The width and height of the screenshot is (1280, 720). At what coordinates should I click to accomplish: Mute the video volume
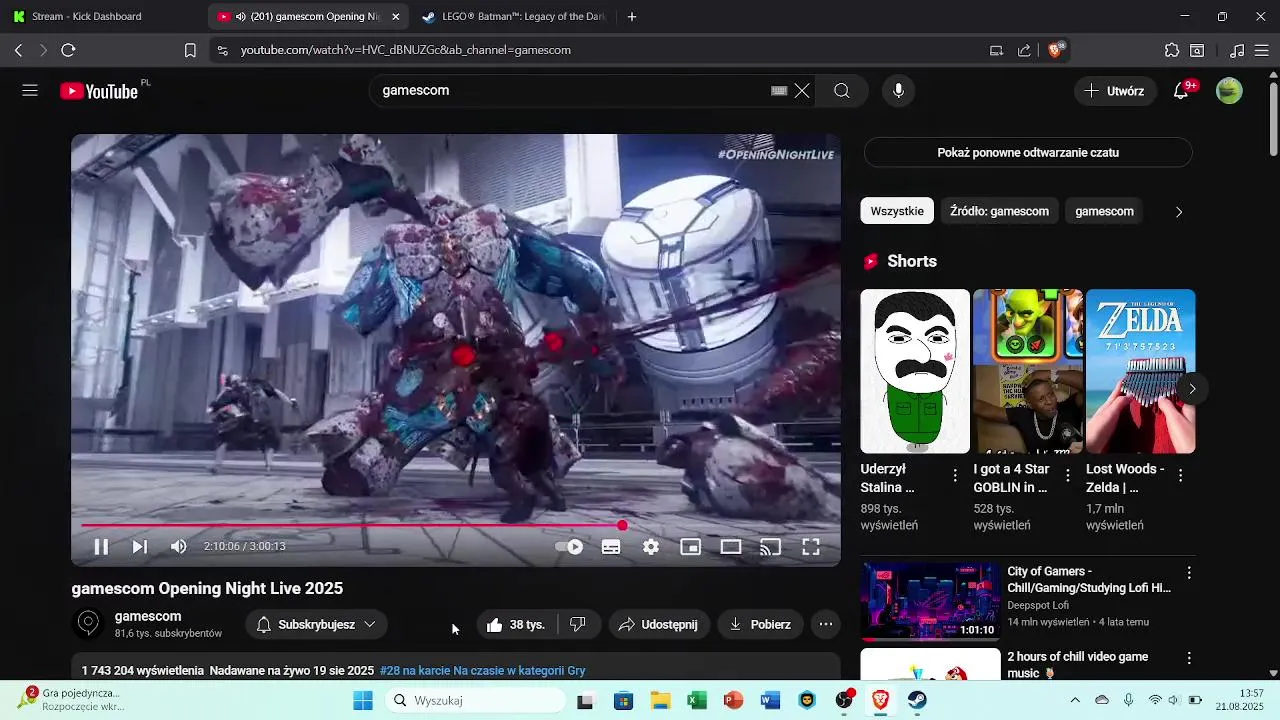point(179,547)
